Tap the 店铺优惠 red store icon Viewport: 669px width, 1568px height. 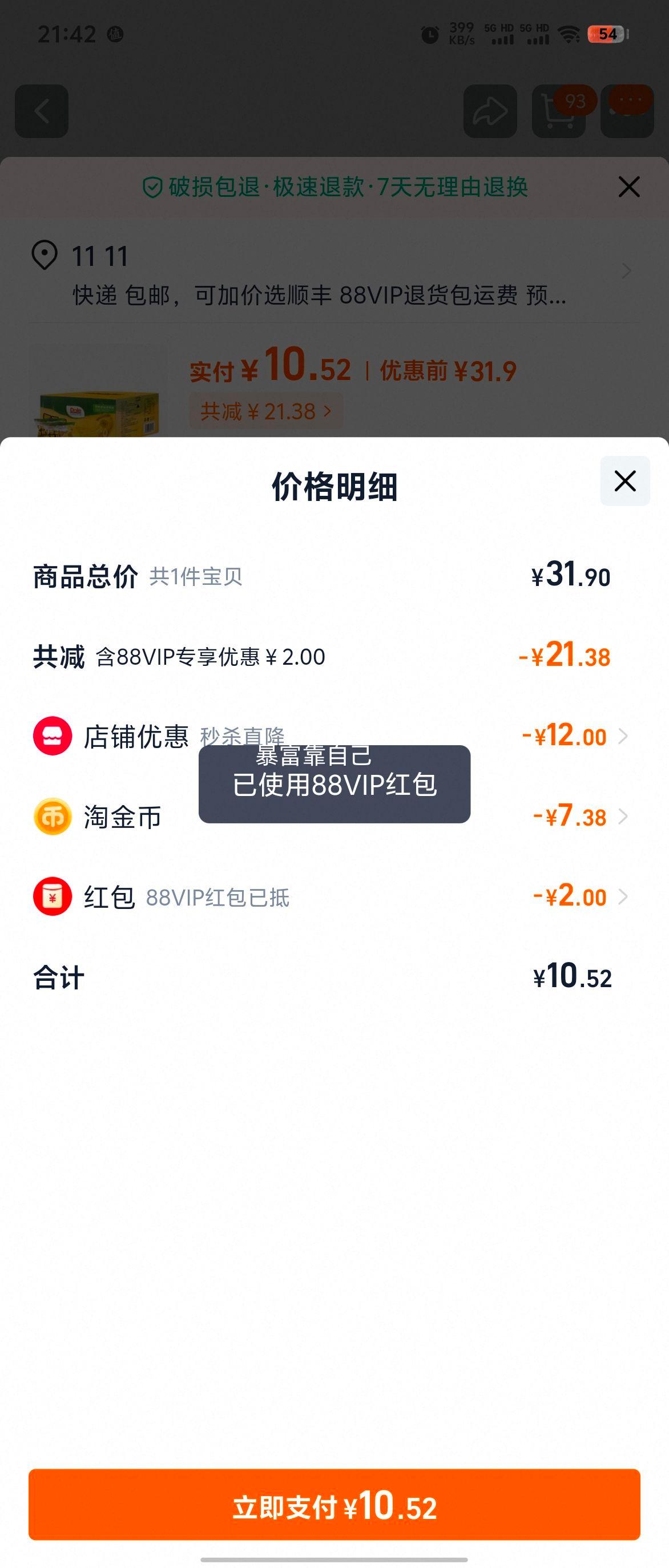(53, 736)
